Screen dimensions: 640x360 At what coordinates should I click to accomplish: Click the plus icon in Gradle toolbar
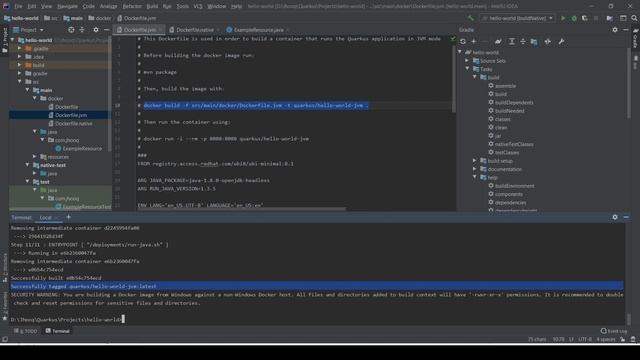473,42
